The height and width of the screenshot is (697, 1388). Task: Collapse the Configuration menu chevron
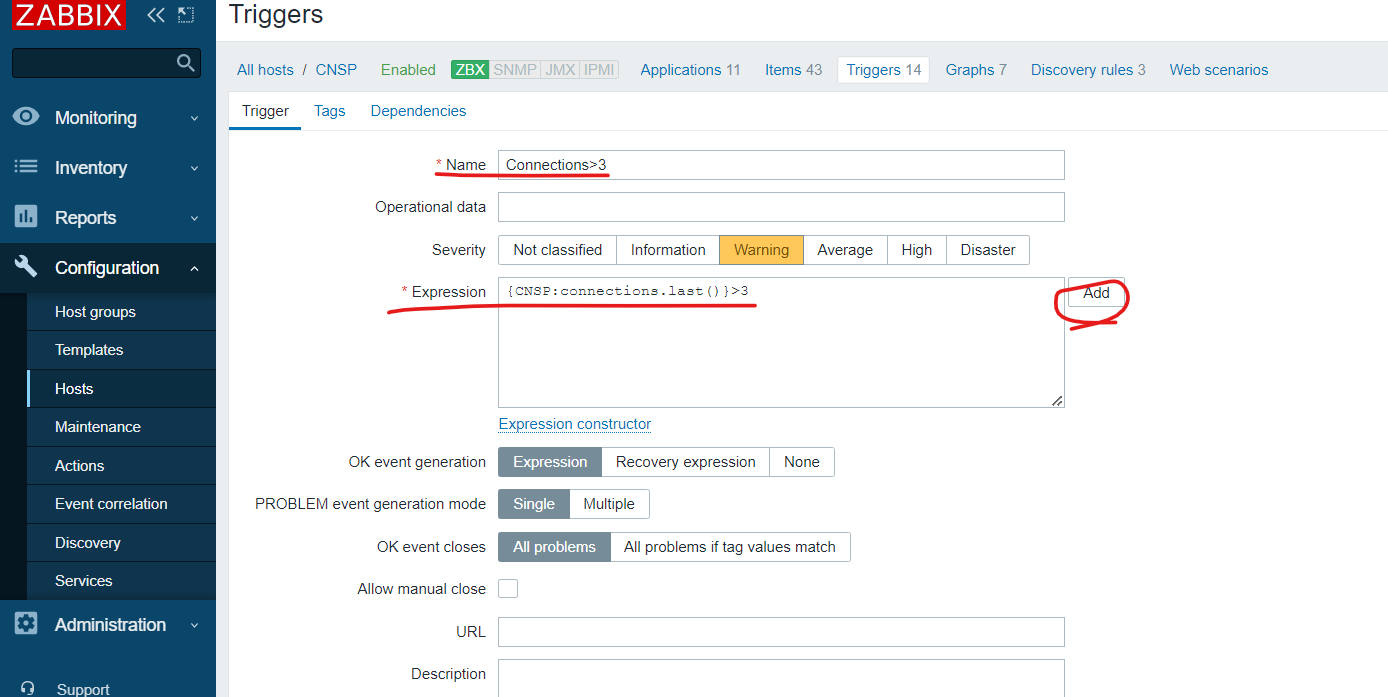[194, 268]
